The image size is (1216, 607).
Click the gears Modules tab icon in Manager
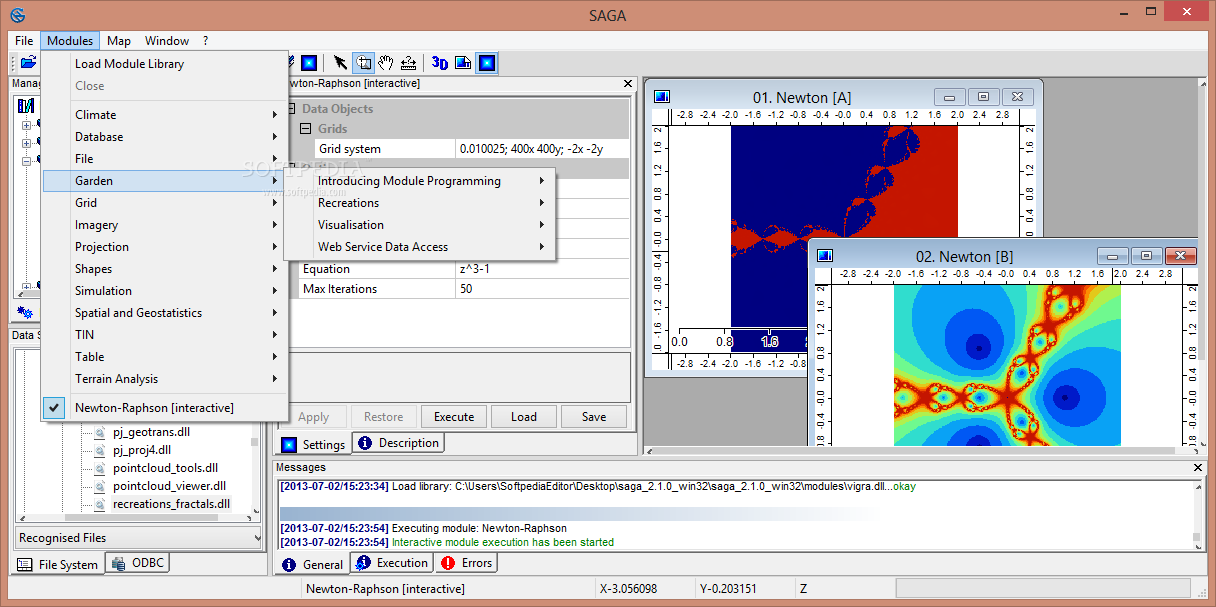(x=26, y=312)
